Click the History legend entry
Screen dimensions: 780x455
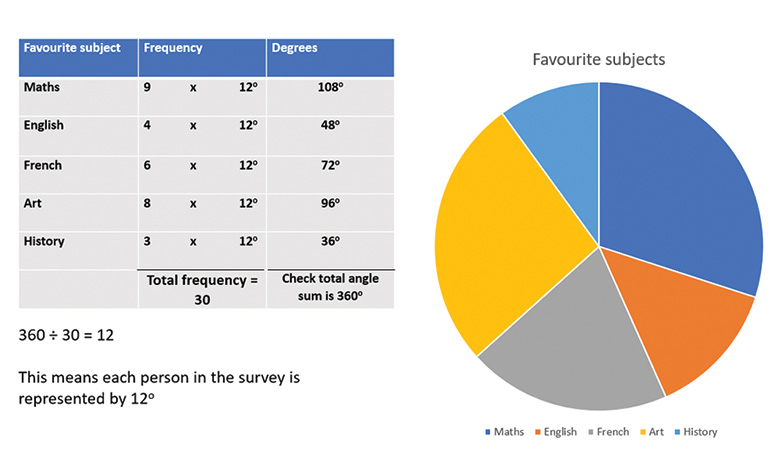(x=696, y=432)
